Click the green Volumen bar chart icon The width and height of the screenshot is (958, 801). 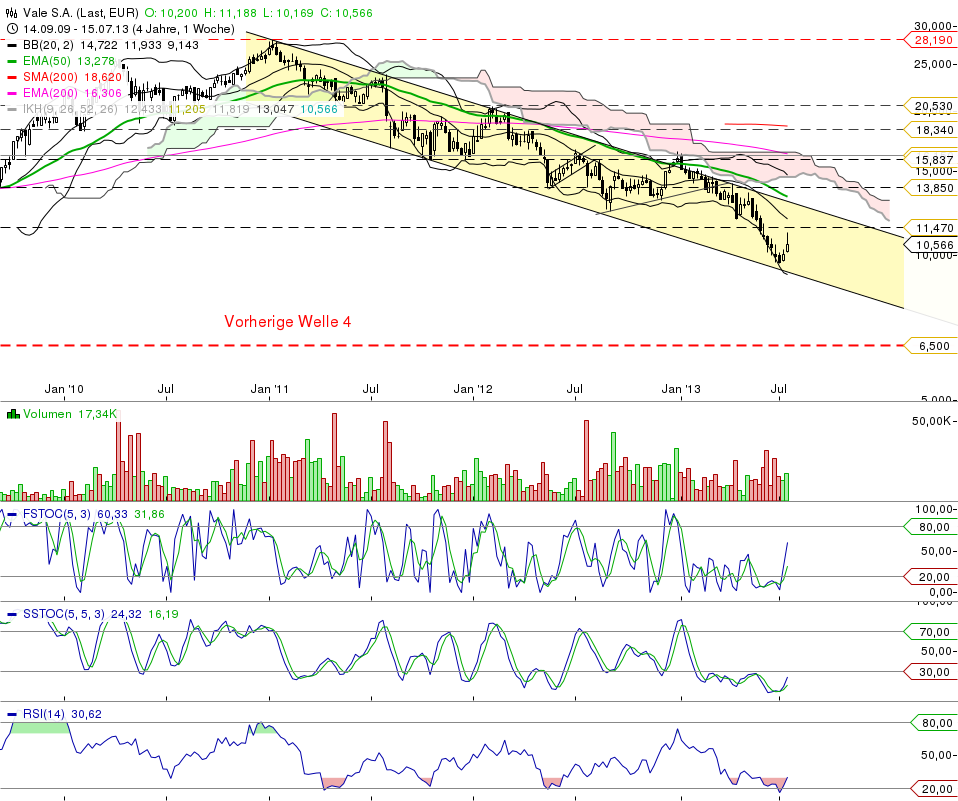coord(13,414)
